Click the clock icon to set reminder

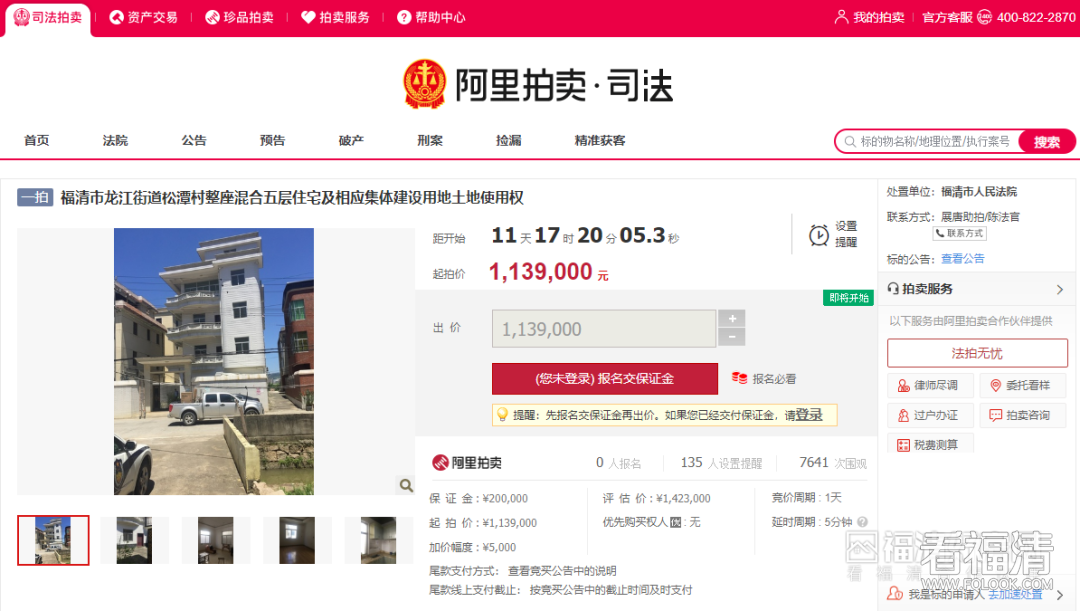pyautogui.click(x=818, y=235)
